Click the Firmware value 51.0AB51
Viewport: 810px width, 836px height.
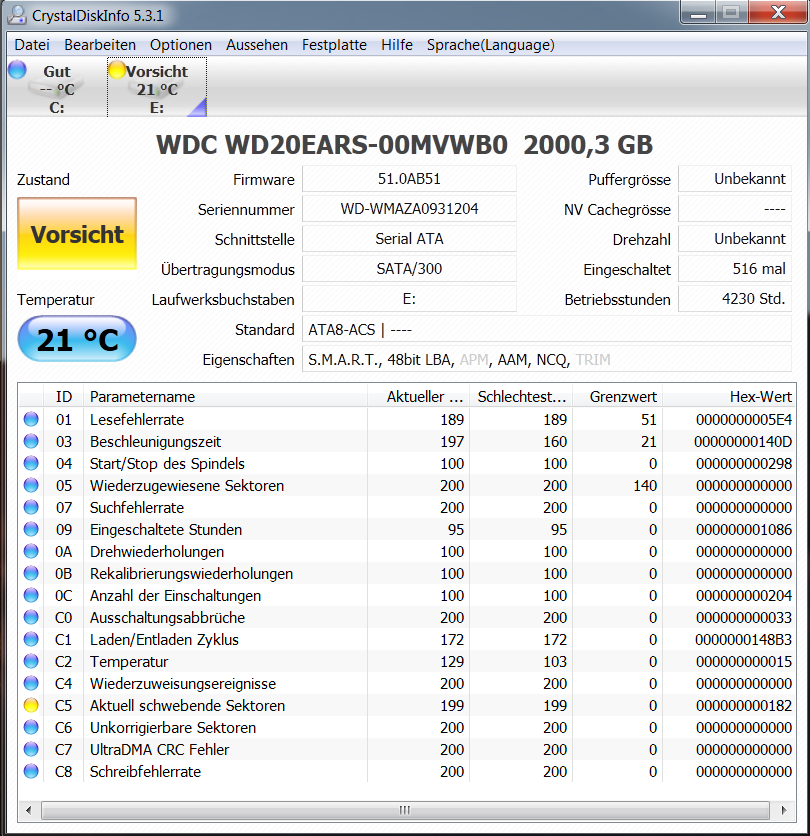(409, 179)
